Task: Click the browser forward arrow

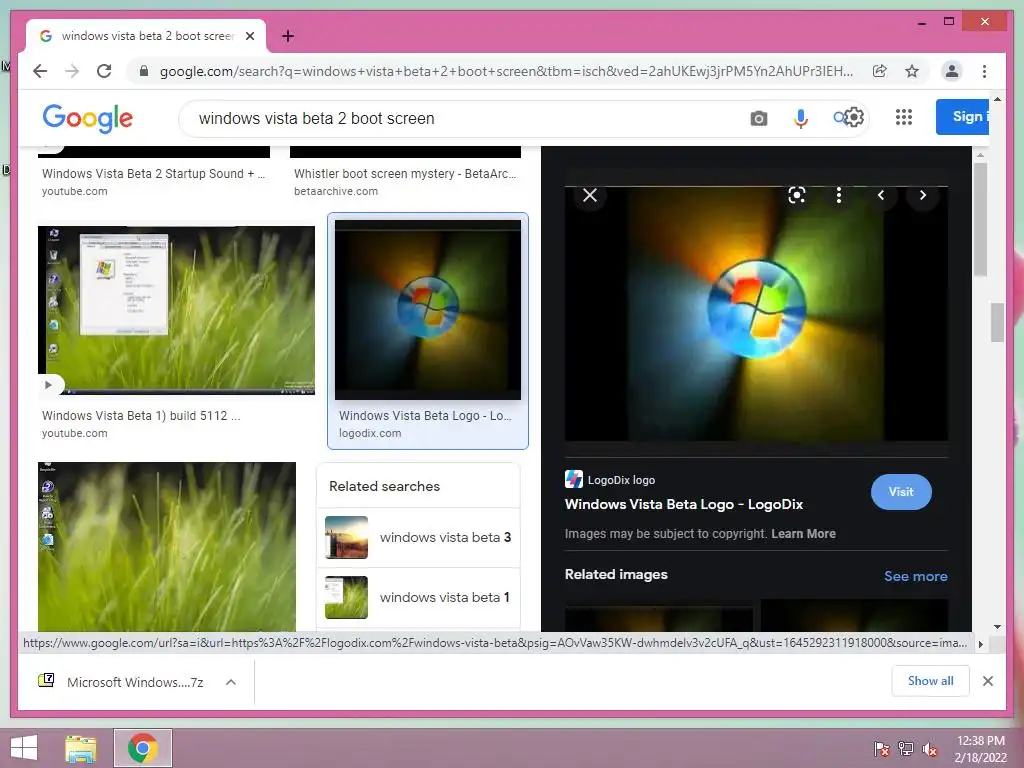Action: coord(72,71)
